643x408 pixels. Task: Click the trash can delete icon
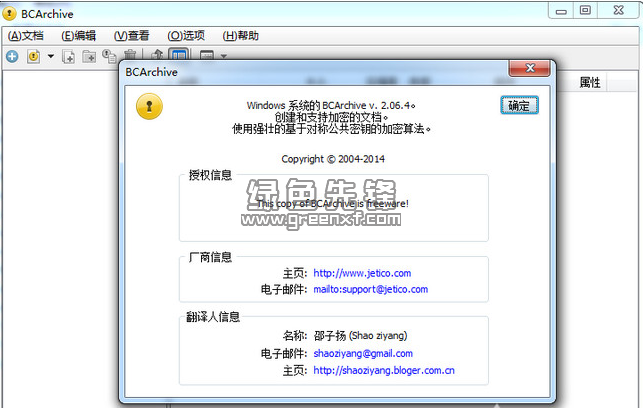130,55
